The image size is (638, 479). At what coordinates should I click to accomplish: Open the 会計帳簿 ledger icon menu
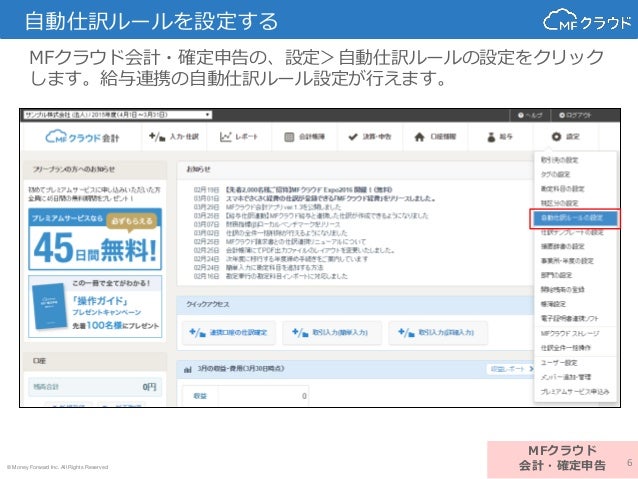(x=304, y=137)
